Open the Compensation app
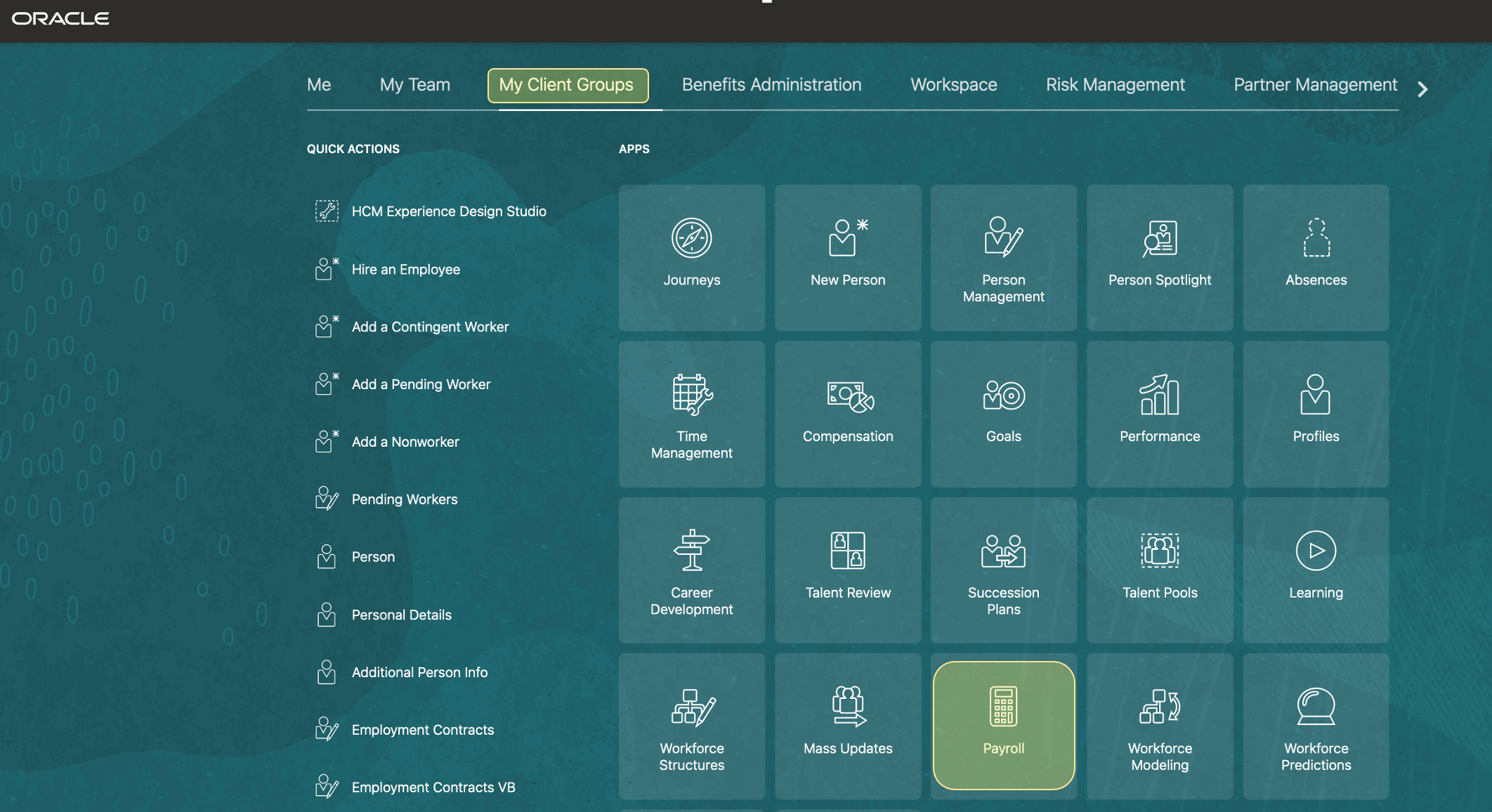Viewport: 1492px width, 812px height. click(x=847, y=413)
